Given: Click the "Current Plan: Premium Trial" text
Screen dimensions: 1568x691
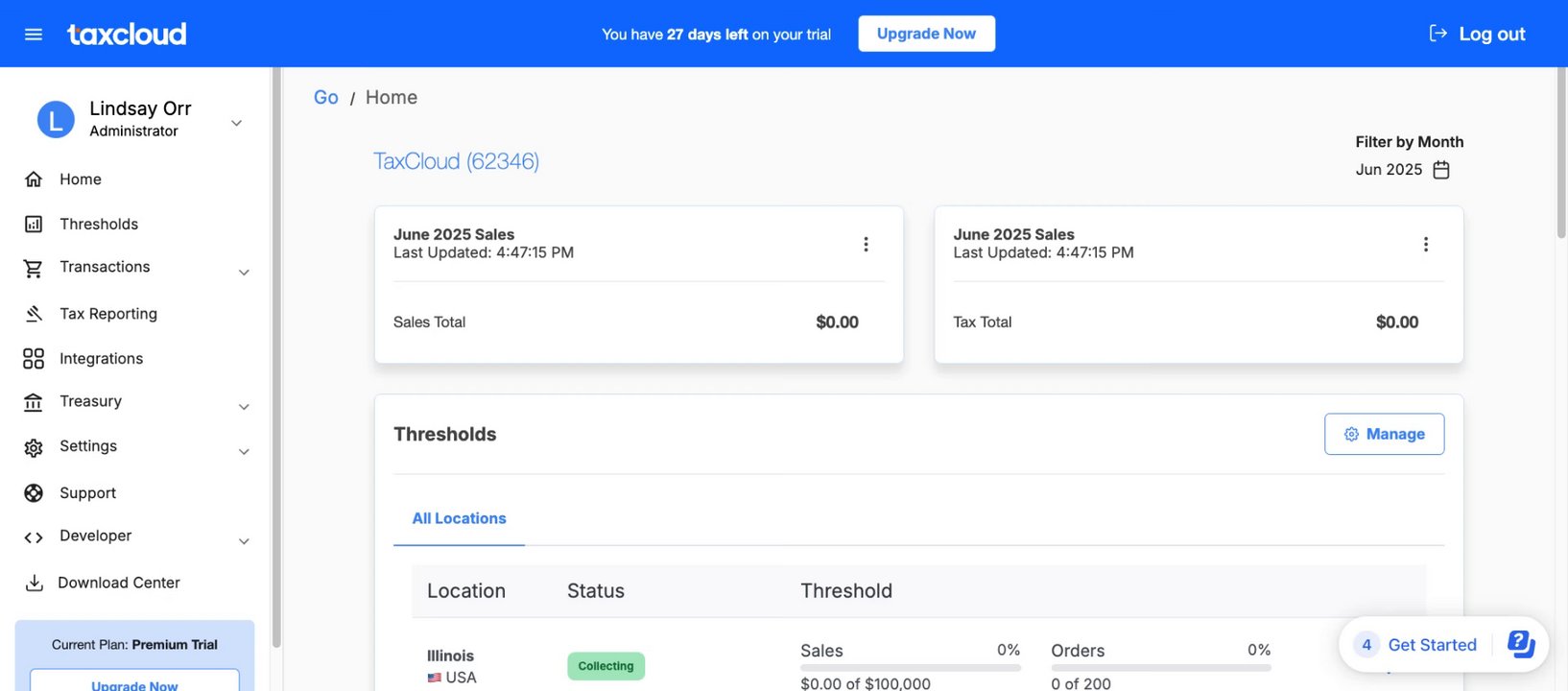Looking at the screenshot, I should point(134,645).
